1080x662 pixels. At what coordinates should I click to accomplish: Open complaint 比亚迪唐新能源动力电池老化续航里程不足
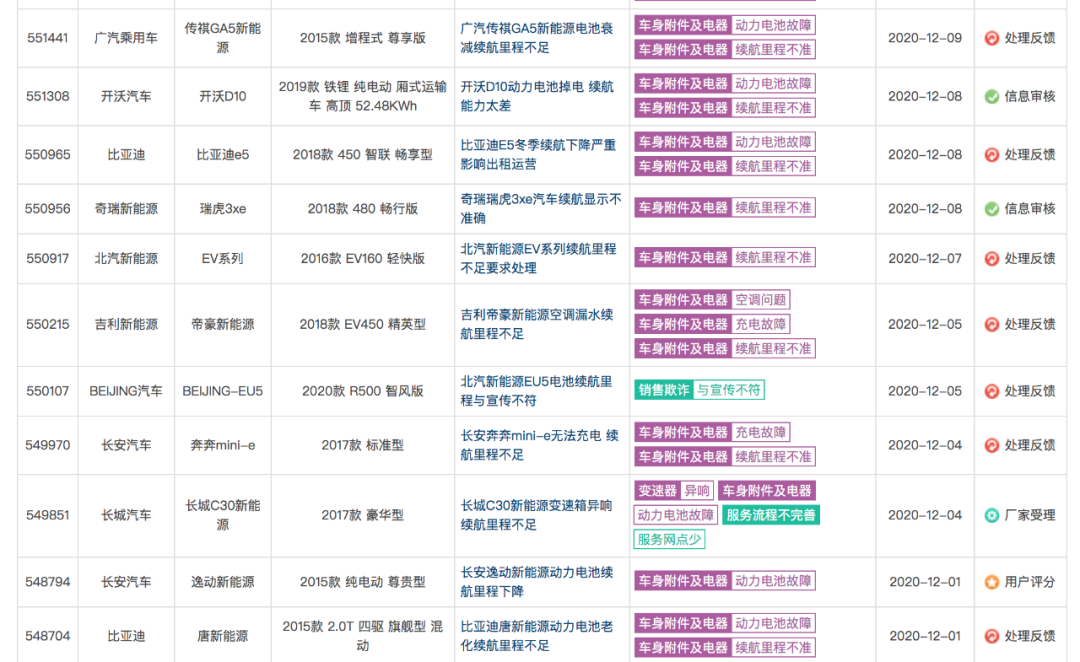pos(537,636)
